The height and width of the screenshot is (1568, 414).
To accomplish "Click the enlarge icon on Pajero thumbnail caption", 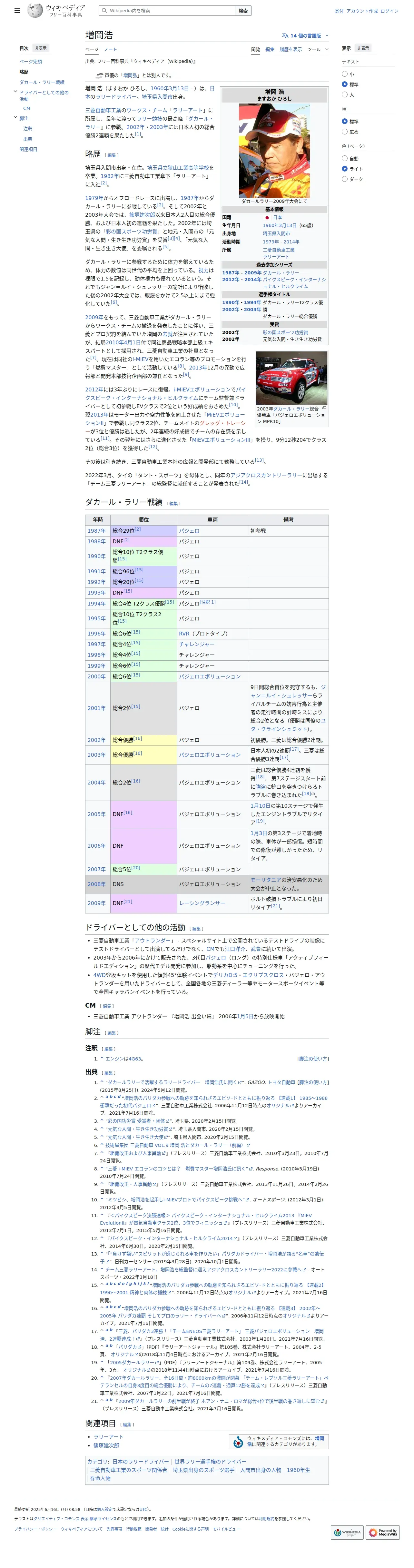I will [324, 408].
